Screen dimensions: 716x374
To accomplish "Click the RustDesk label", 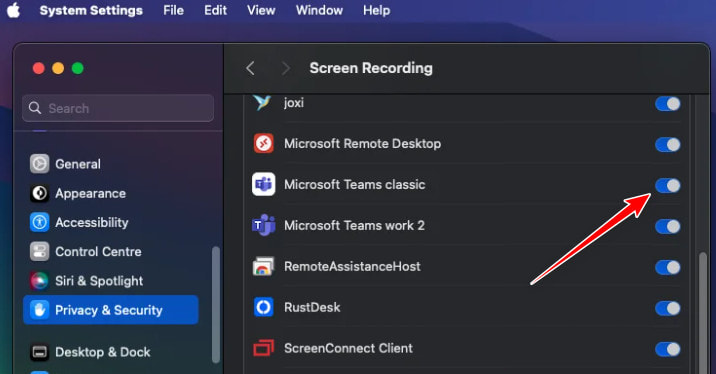I will coord(312,307).
